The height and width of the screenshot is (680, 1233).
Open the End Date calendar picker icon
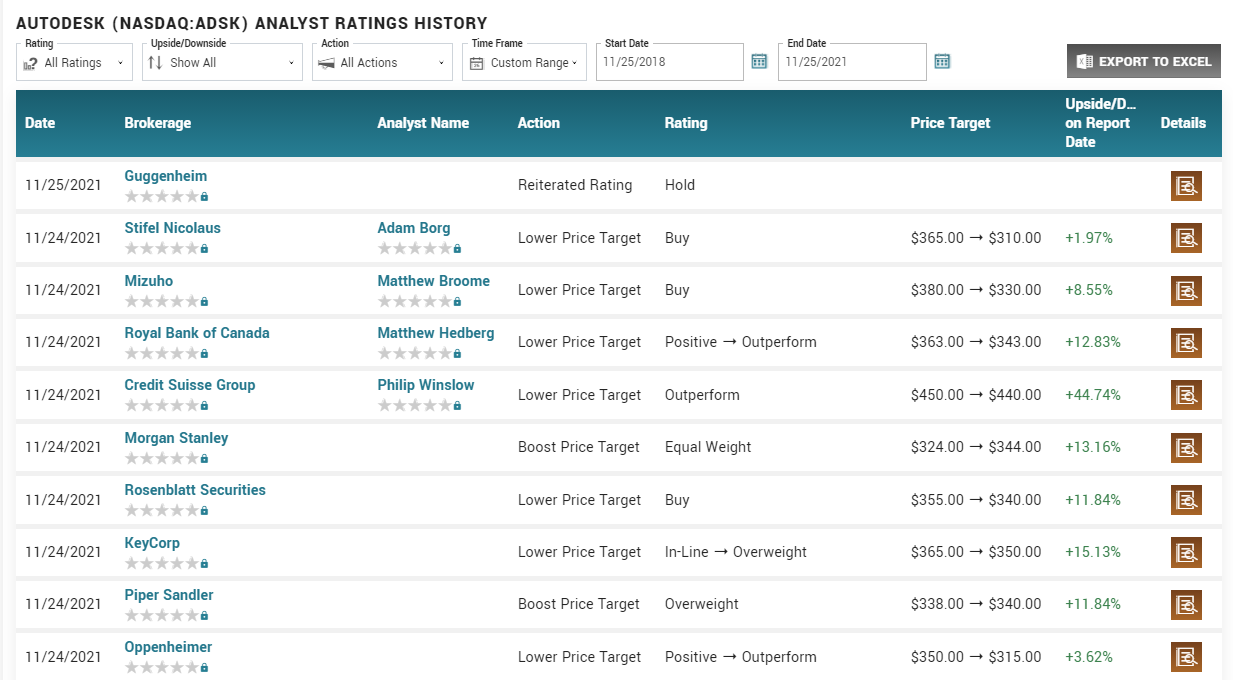[942, 62]
